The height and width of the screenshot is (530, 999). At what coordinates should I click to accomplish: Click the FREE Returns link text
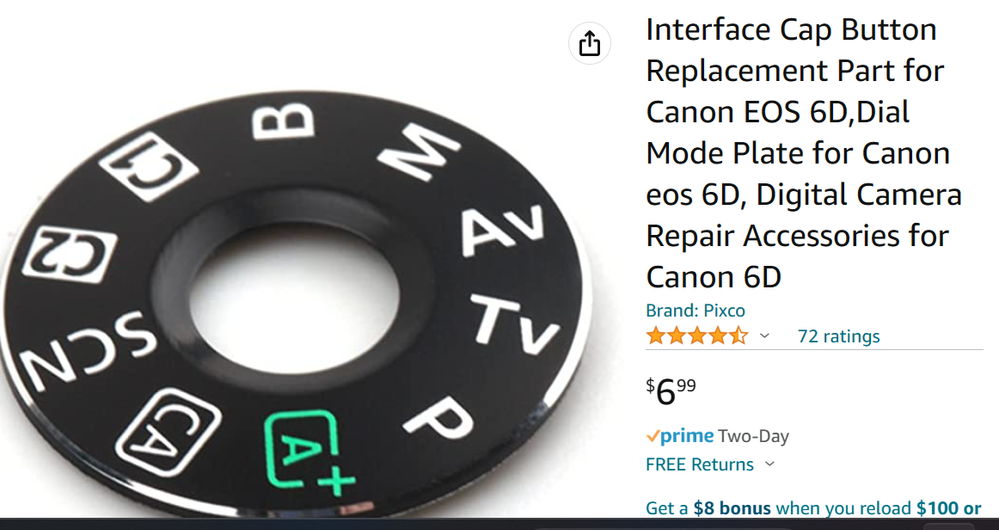tap(700, 464)
